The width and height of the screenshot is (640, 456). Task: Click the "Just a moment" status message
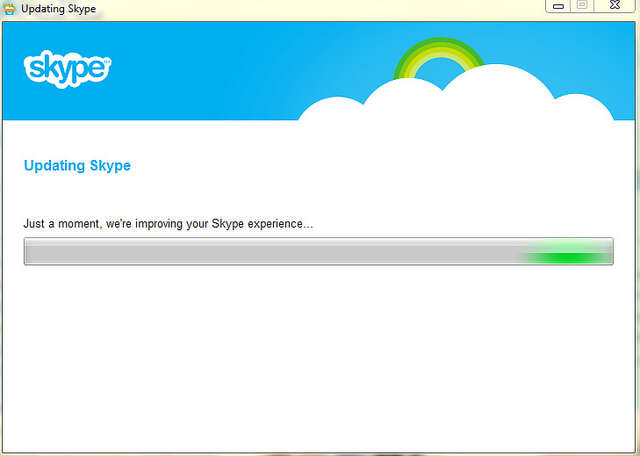point(168,223)
